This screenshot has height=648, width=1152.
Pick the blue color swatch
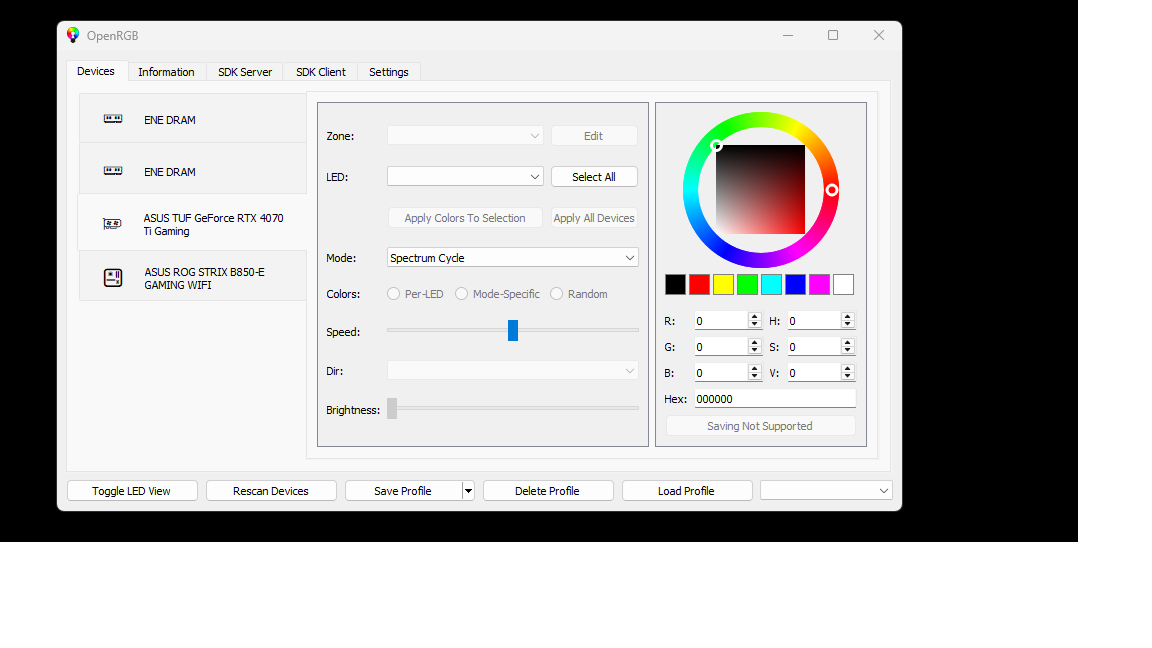tap(796, 284)
